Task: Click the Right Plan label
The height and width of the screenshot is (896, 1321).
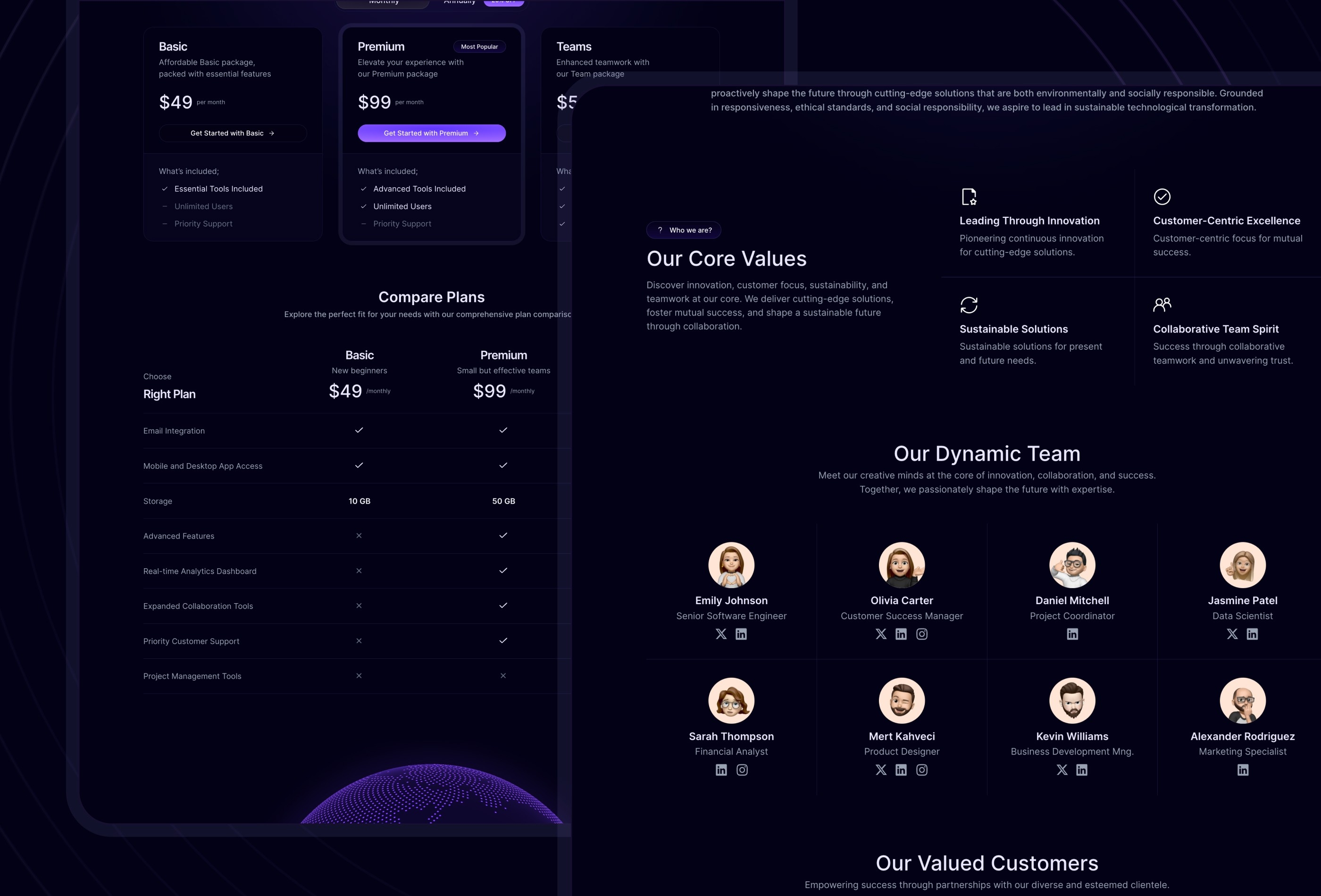Action: [x=169, y=394]
